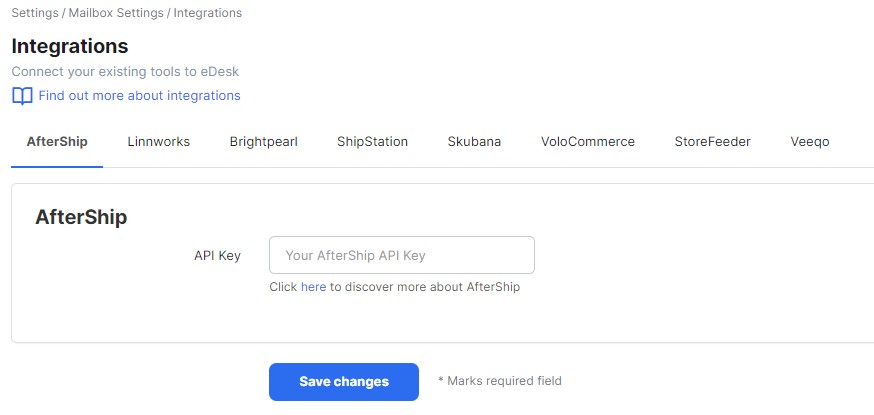
Task: Select the AfterShip tab
Action: (57, 141)
